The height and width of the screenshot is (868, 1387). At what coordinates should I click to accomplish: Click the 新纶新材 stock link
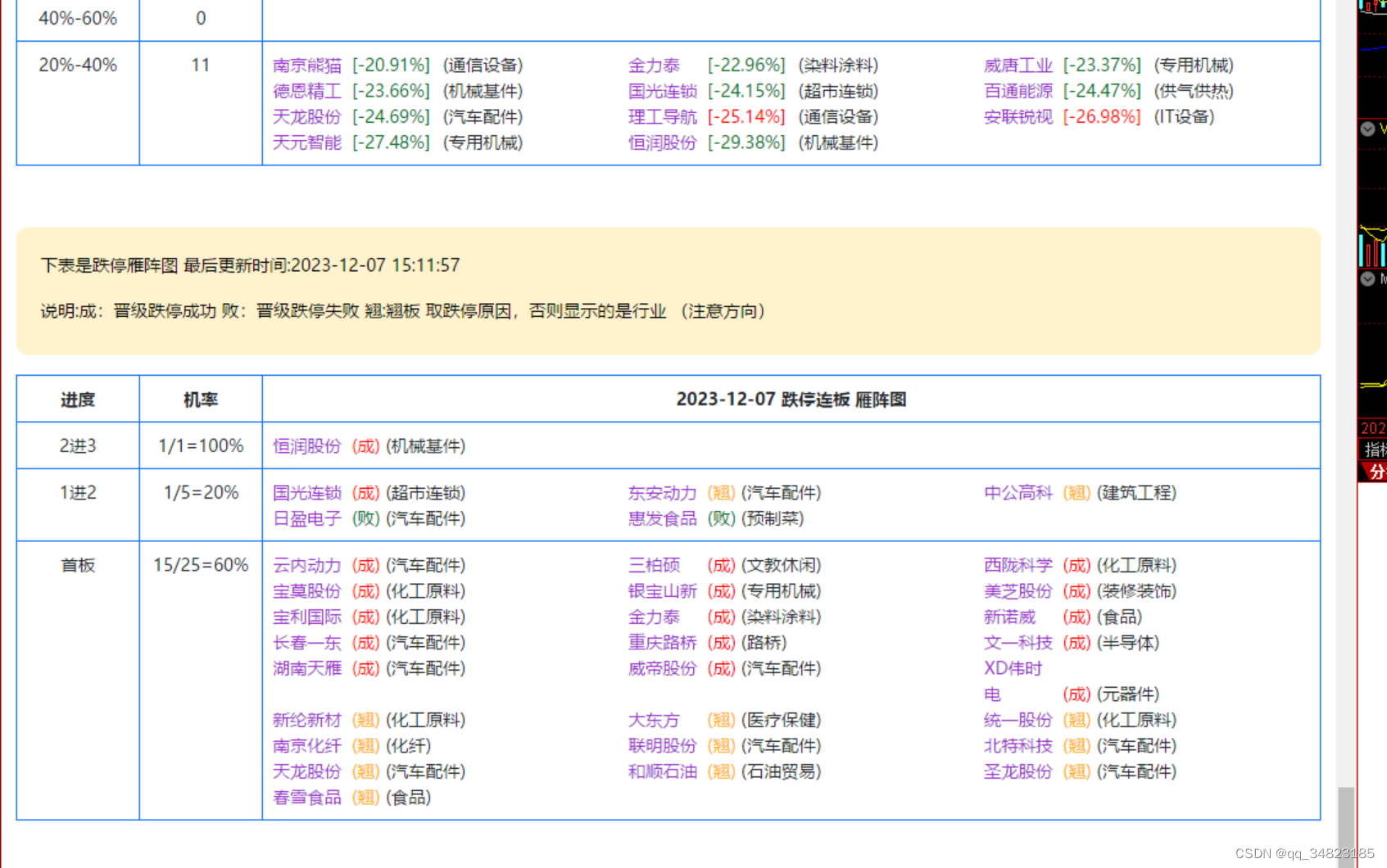pos(306,721)
